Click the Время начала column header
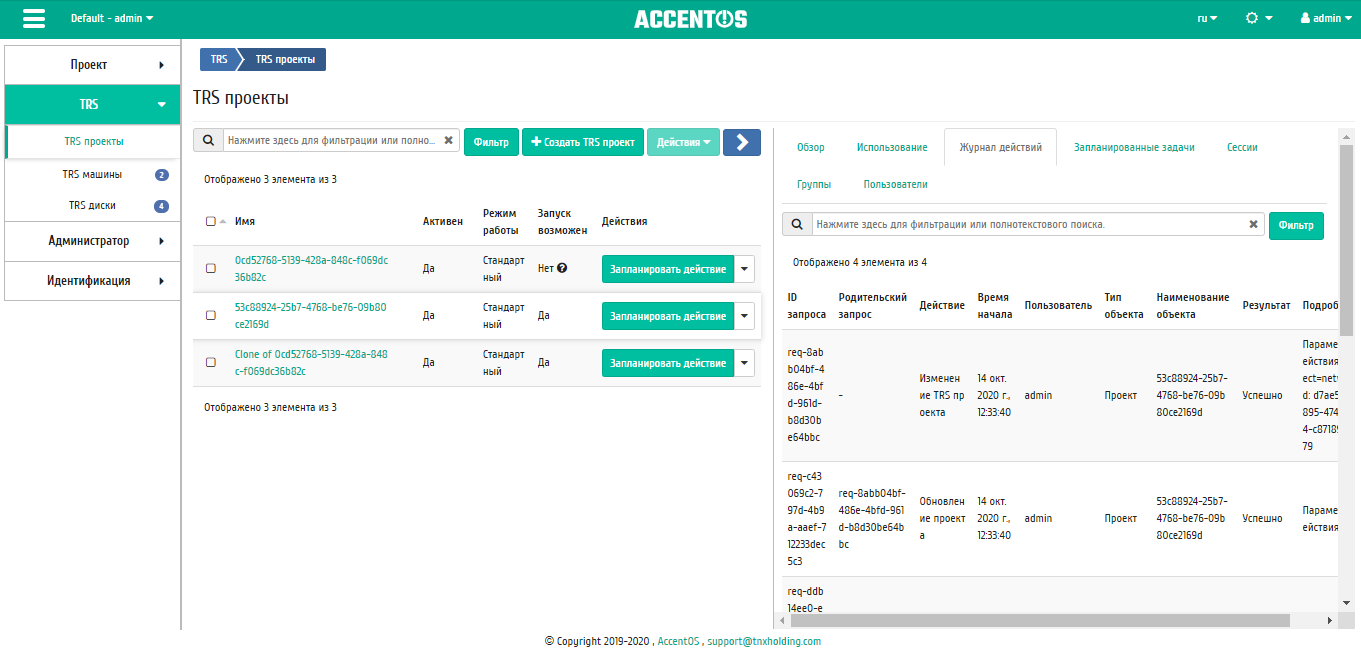 click(x=994, y=305)
